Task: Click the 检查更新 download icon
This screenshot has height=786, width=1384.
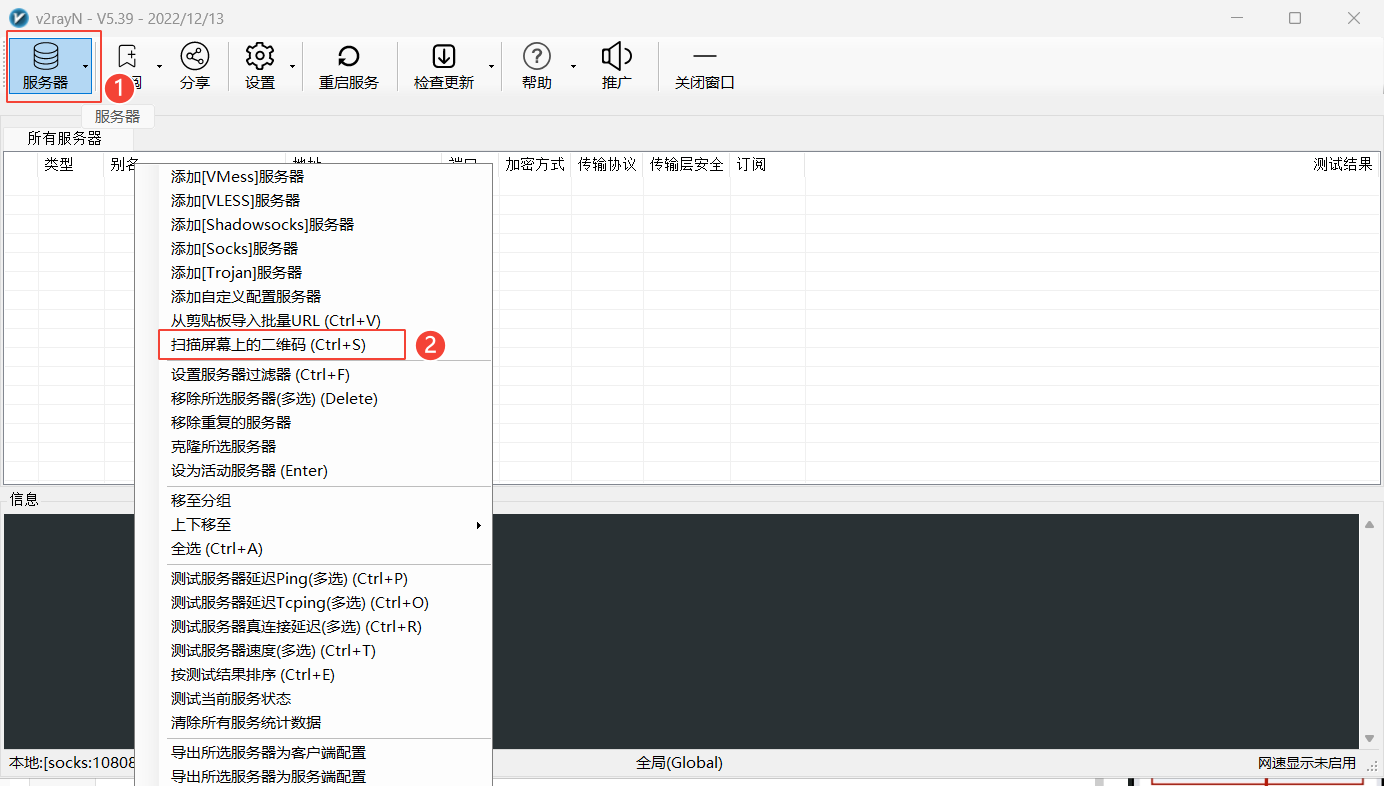Action: 443,57
